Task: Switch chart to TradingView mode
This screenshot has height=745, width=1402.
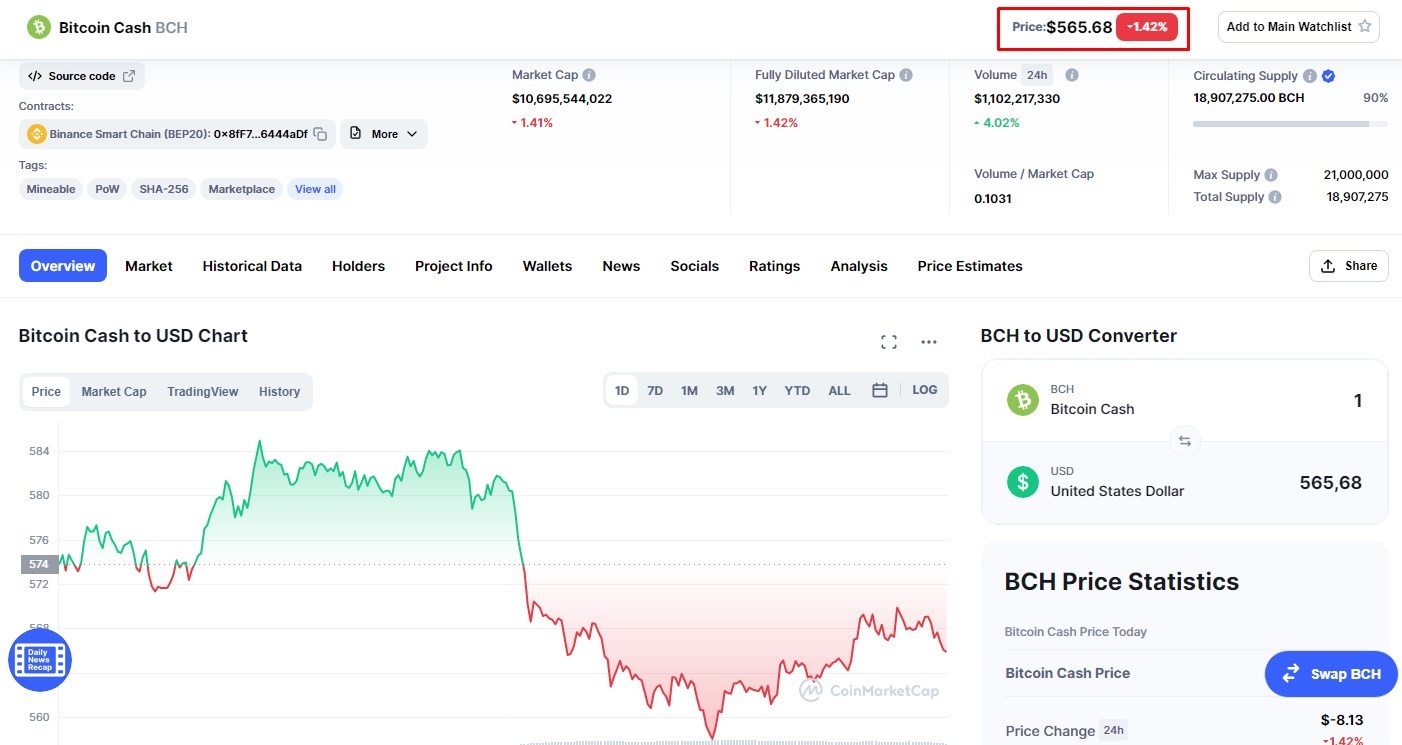Action: click(x=203, y=392)
